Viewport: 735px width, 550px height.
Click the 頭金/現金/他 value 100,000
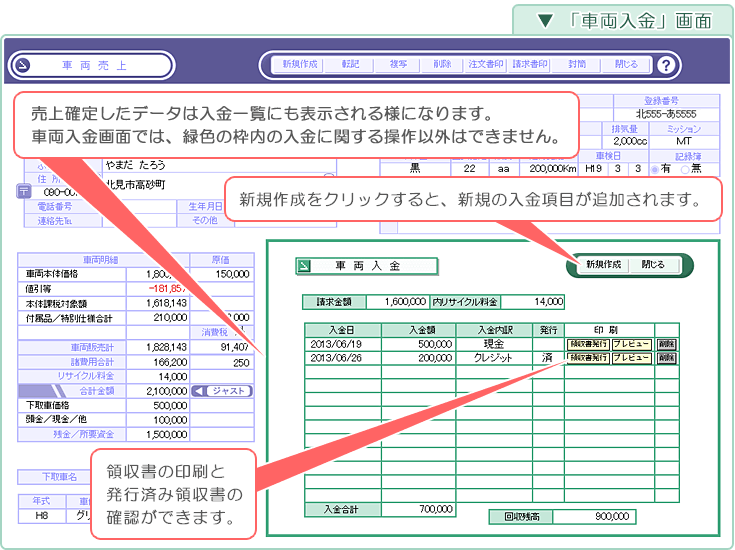click(x=158, y=420)
